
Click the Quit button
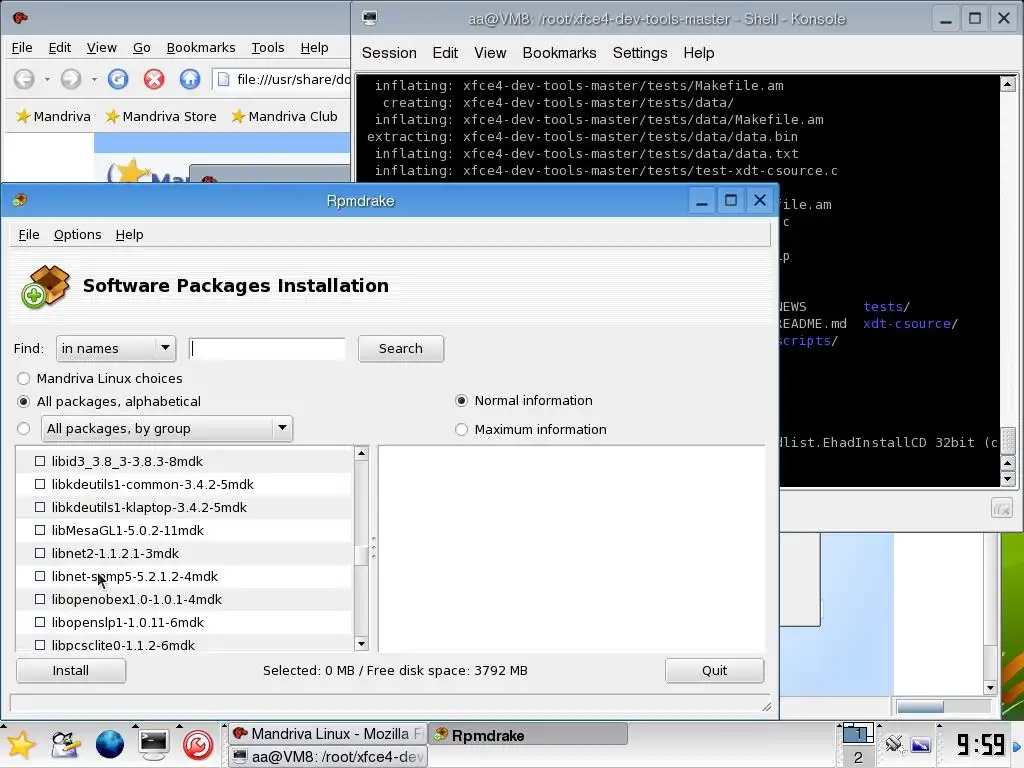[x=714, y=671]
